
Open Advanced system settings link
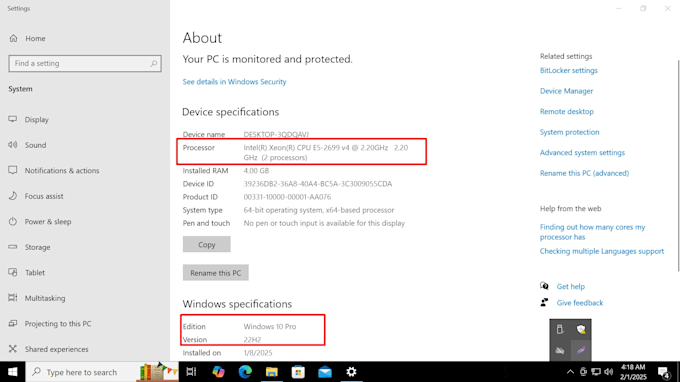click(582, 153)
